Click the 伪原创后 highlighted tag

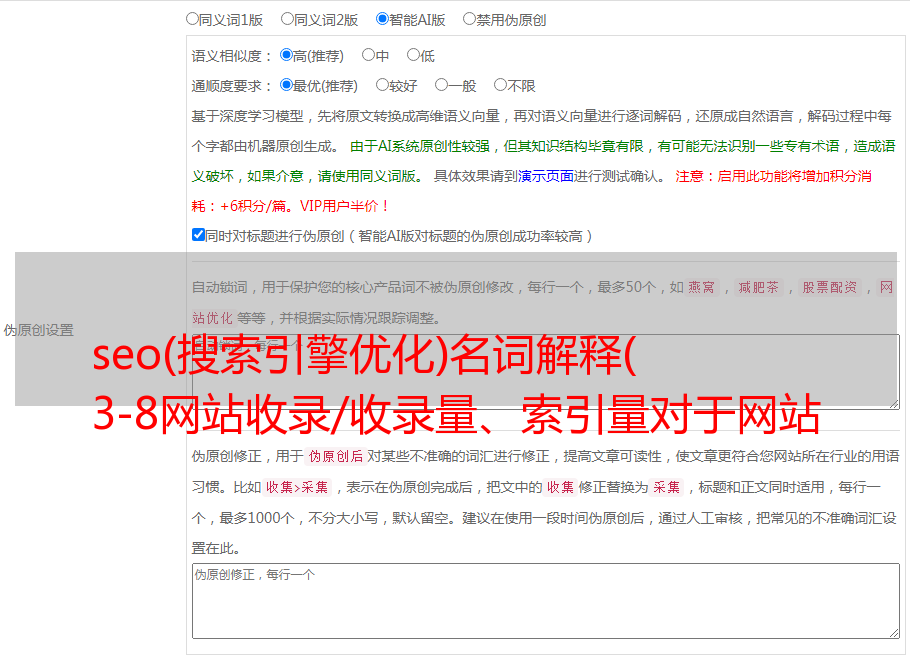336,456
